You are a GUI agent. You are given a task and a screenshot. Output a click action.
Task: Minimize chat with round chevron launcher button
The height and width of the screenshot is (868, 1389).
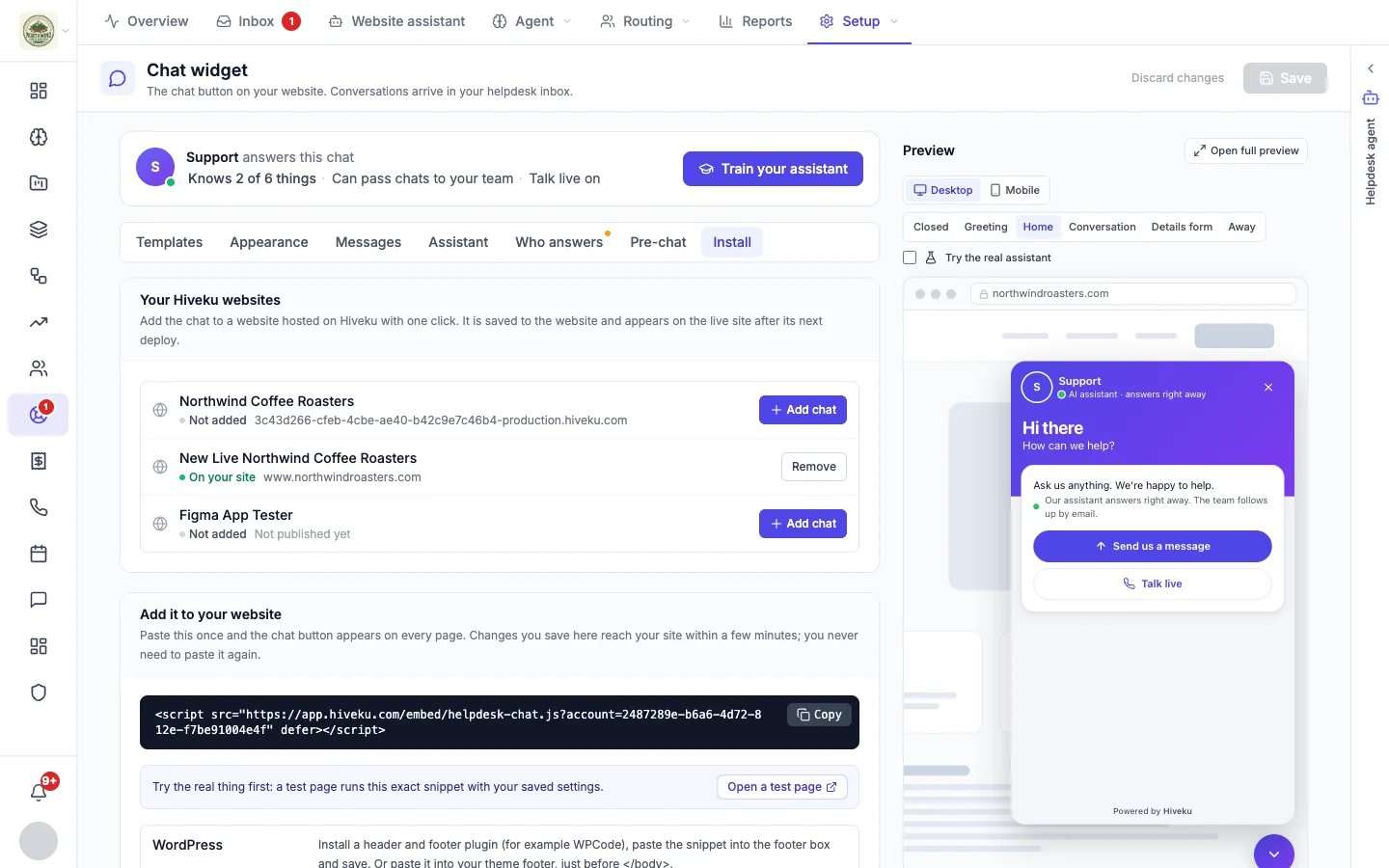[1274, 853]
